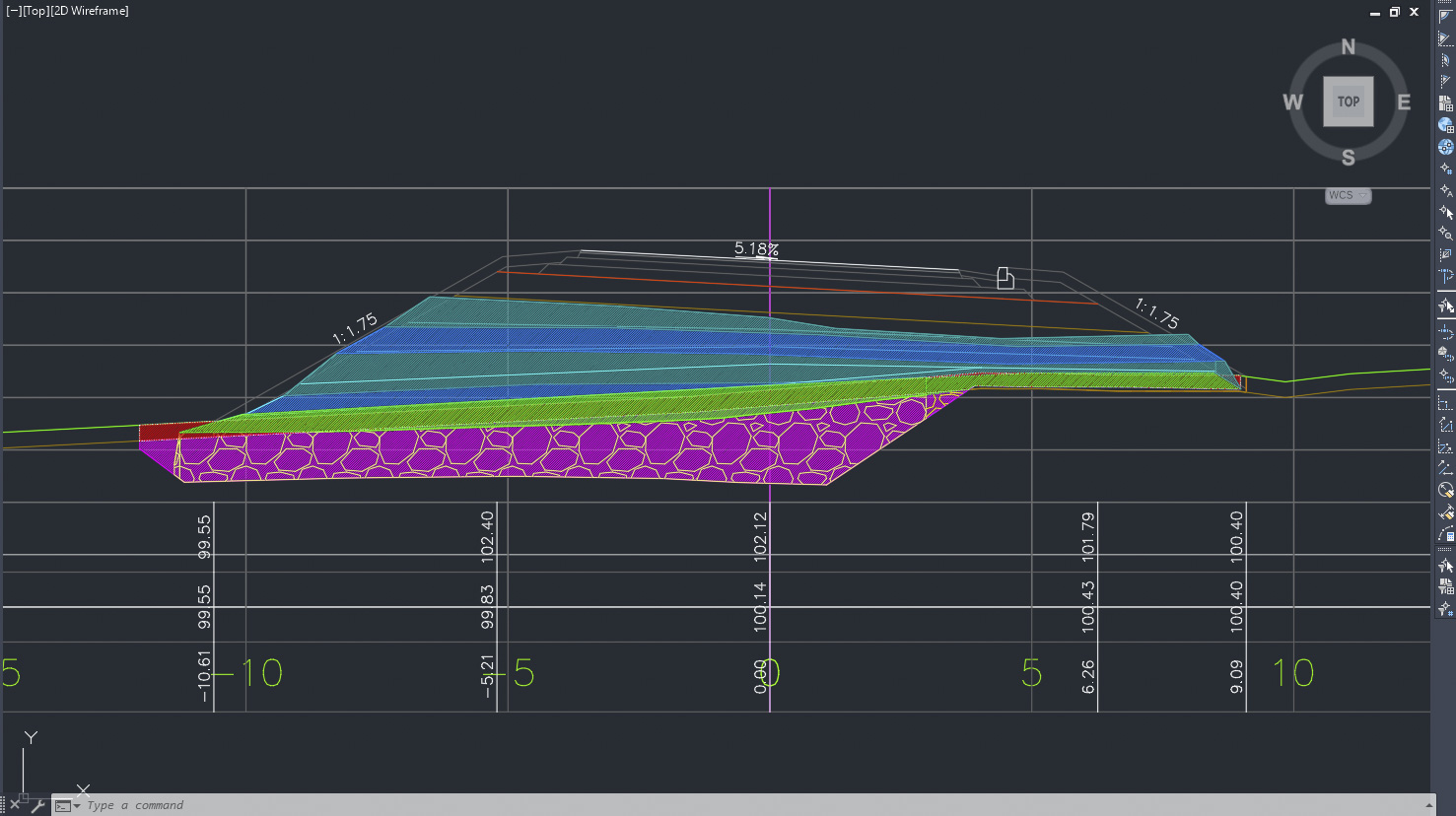Screen dimensions: 1456x816
Task: Expand the recent commands dropdown arrow
Action: tap(77, 806)
